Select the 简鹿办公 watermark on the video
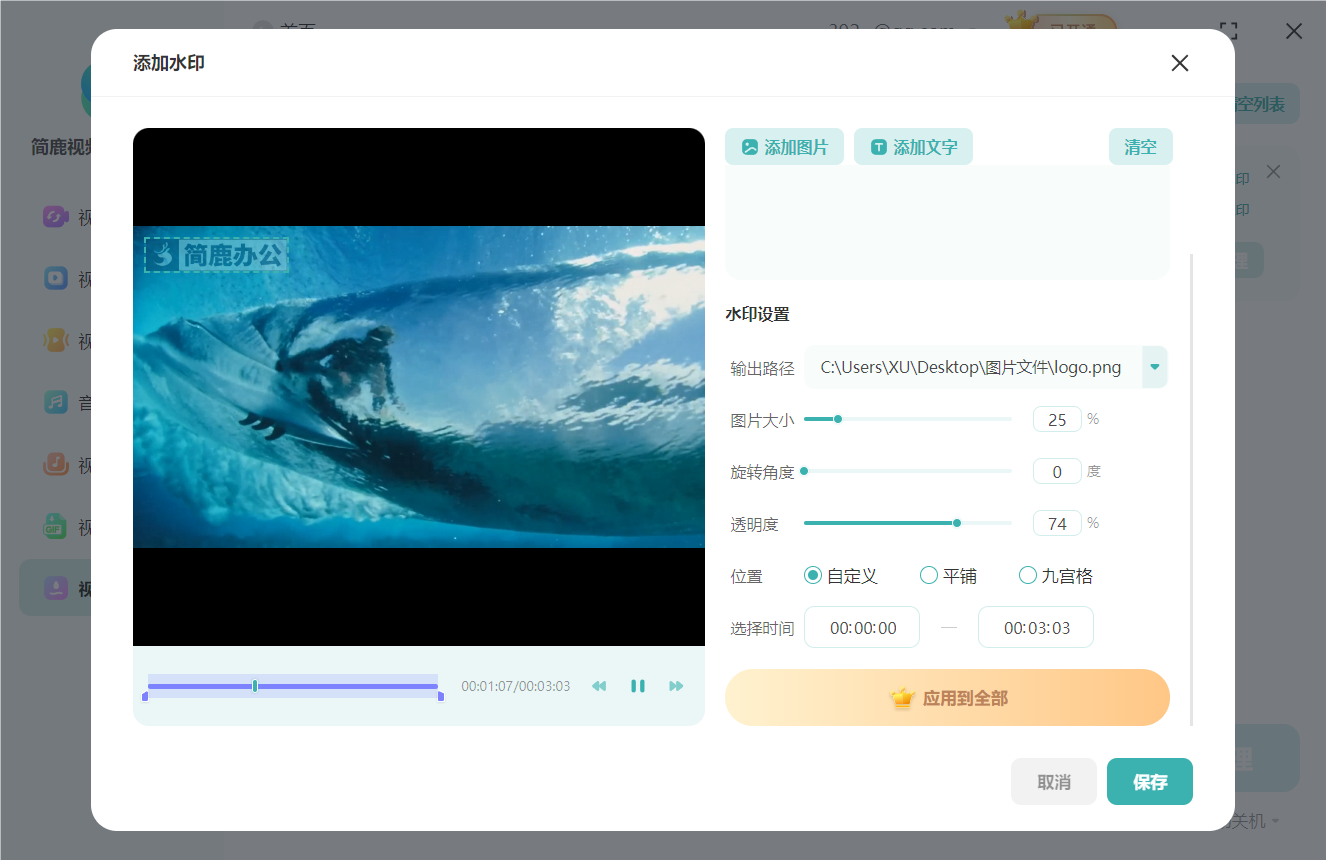Viewport: 1326px width, 860px height. click(x=217, y=255)
